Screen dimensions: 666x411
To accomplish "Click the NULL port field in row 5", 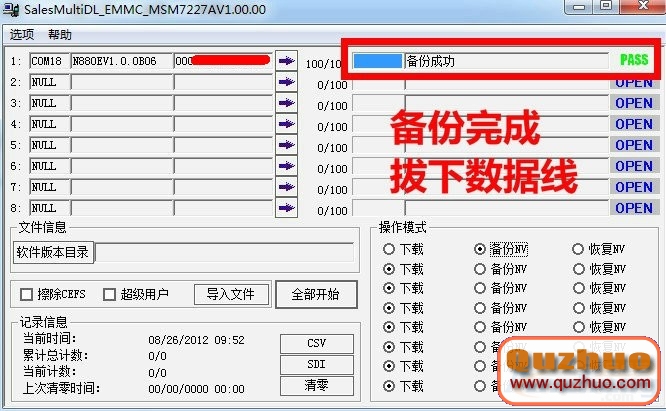I will click(50, 145).
